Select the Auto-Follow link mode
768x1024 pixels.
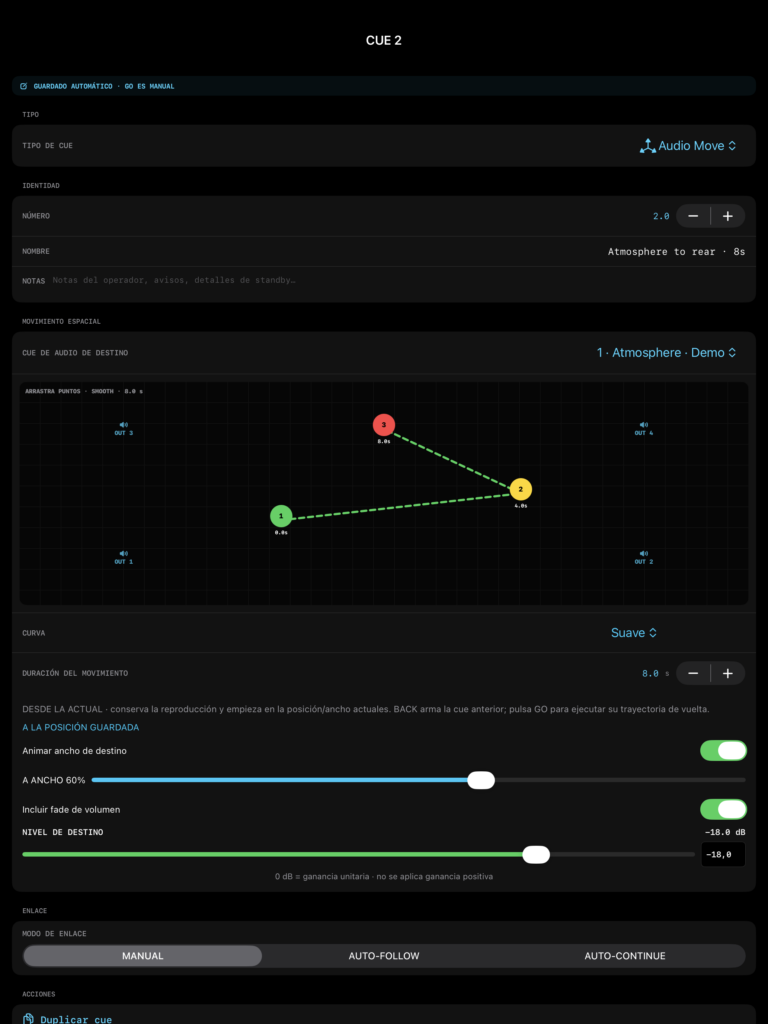384,956
